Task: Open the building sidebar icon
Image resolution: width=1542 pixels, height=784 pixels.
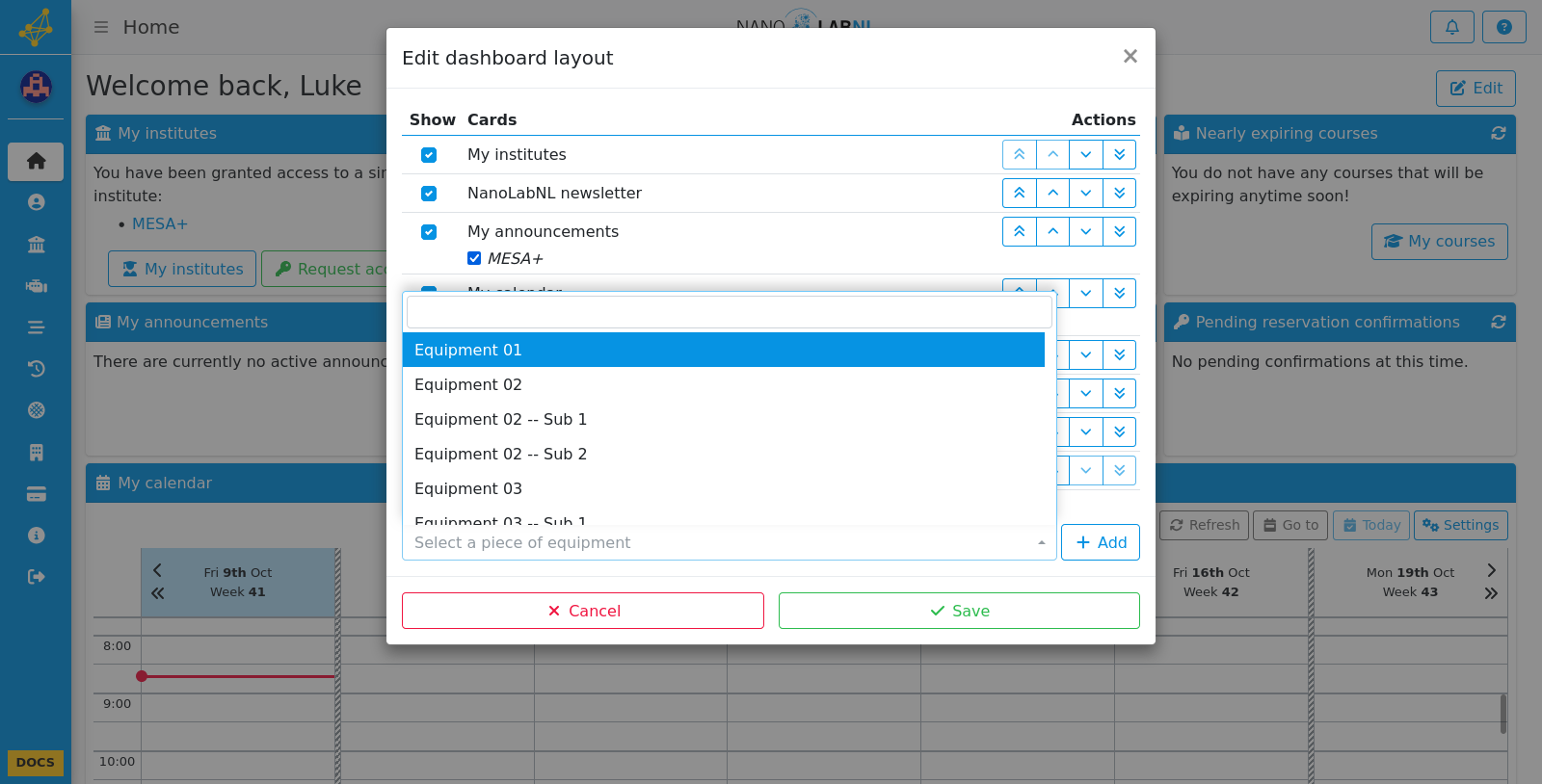Action: [36, 452]
